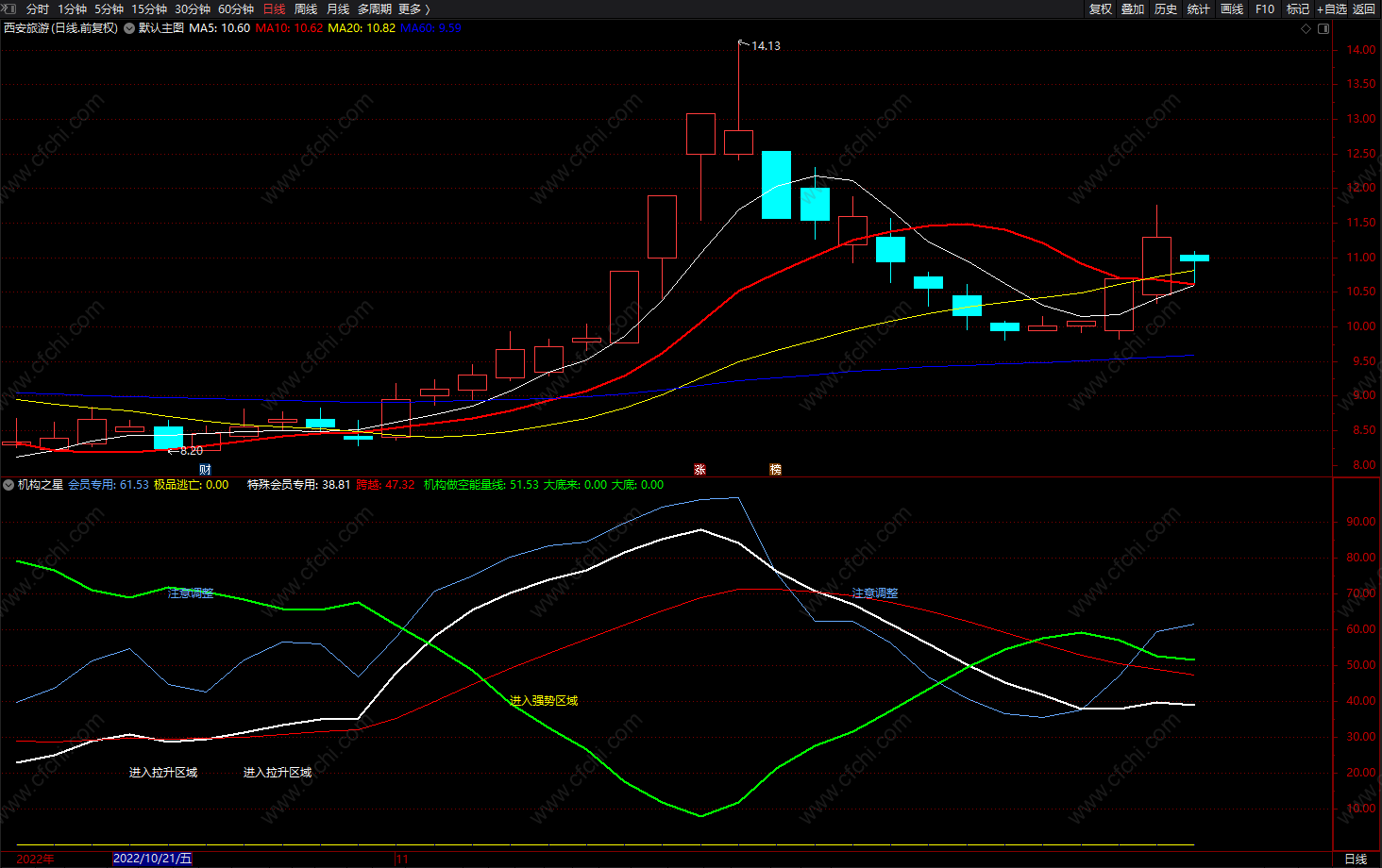Click the 90.00 indicator axis label
Image resolution: width=1382 pixels, height=868 pixels.
(x=1361, y=522)
